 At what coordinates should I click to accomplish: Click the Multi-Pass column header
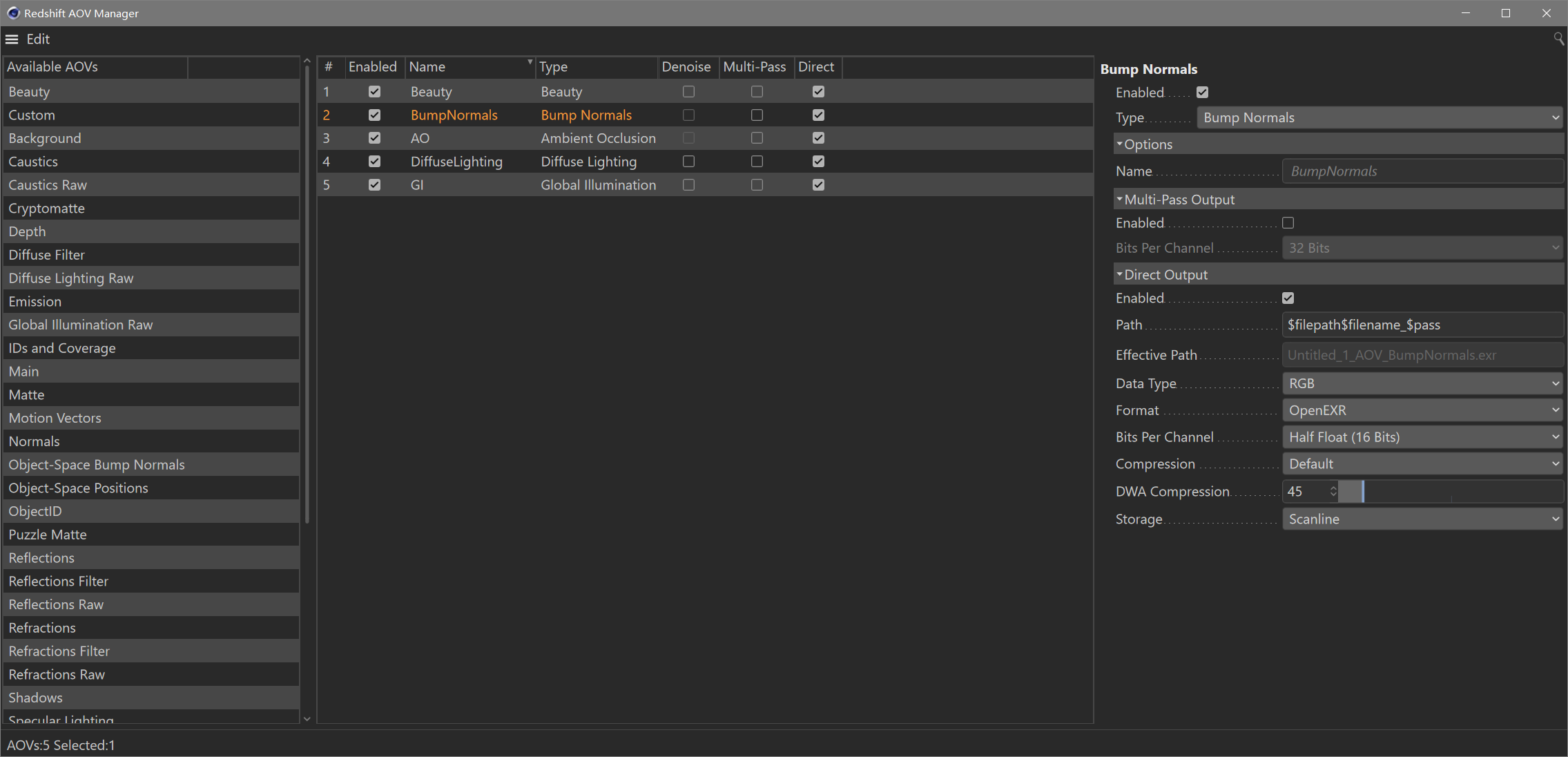756,67
